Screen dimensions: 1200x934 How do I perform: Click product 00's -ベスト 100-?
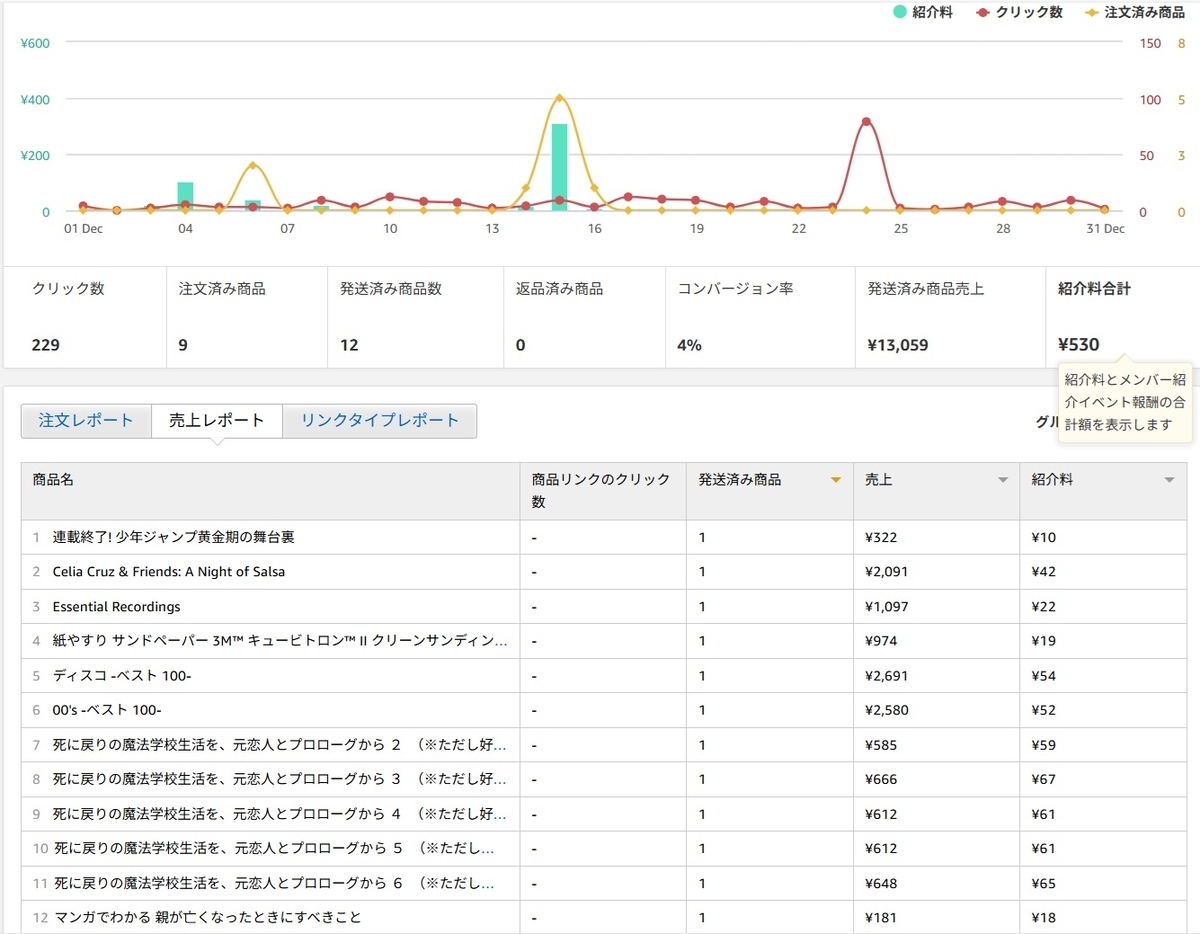107,710
